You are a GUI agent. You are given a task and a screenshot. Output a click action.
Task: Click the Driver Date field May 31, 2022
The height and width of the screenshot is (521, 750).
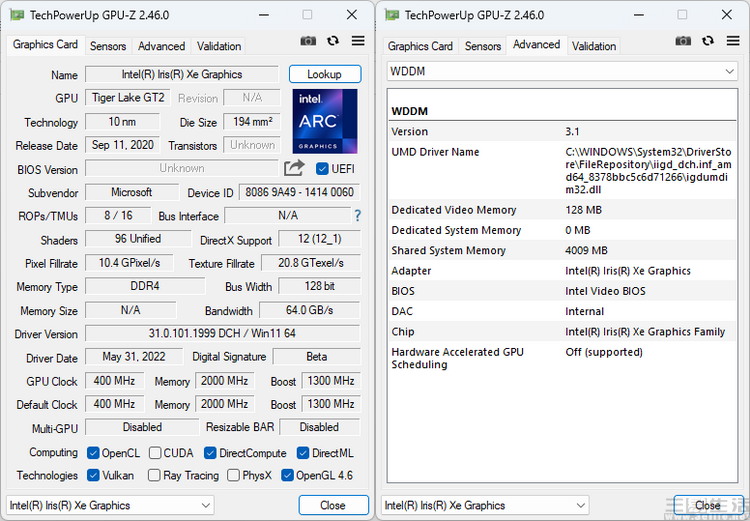tap(134, 356)
